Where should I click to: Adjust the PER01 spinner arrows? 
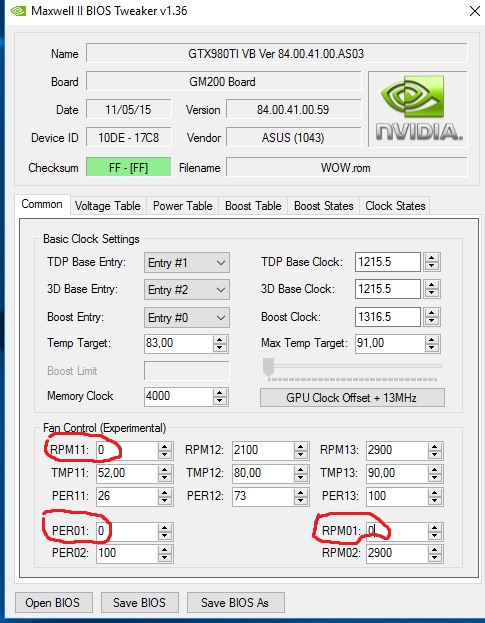click(x=165, y=532)
